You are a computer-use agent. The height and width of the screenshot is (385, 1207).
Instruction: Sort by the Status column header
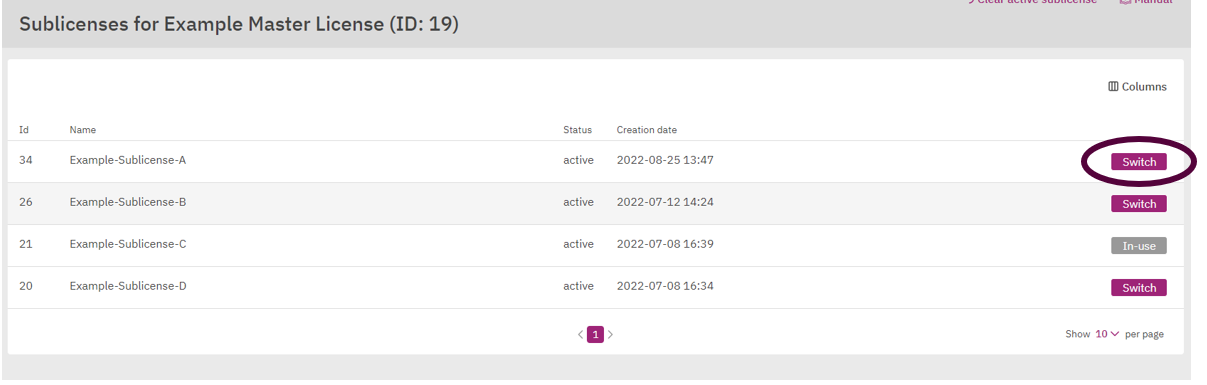click(x=577, y=130)
